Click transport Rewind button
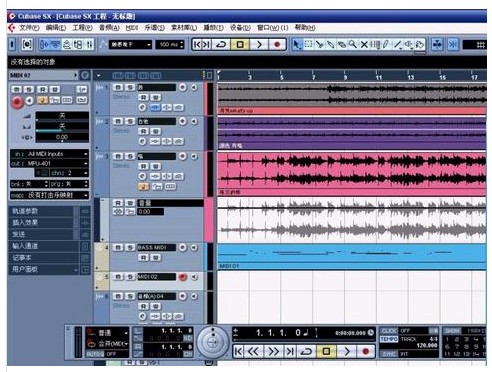492x372 pixels. (x=253, y=351)
